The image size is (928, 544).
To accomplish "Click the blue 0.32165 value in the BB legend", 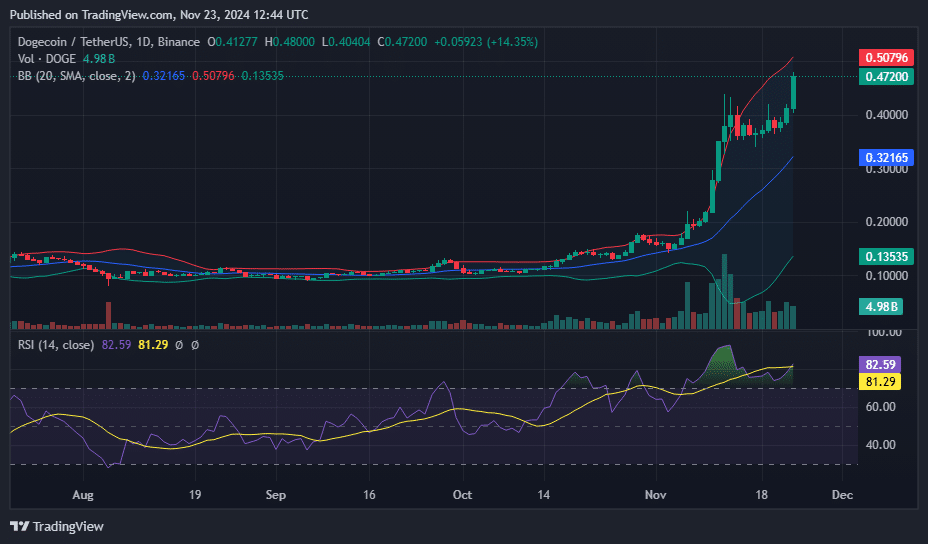I will tap(163, 76).
